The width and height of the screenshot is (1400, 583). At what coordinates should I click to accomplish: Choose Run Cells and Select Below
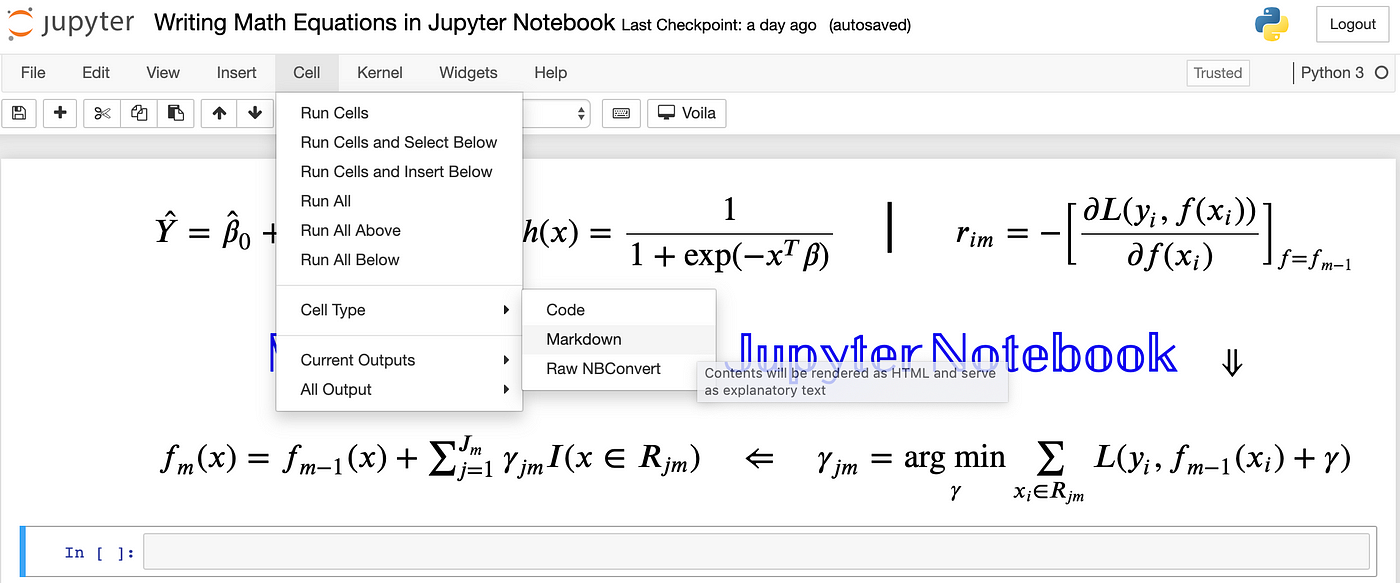[399, 142]
